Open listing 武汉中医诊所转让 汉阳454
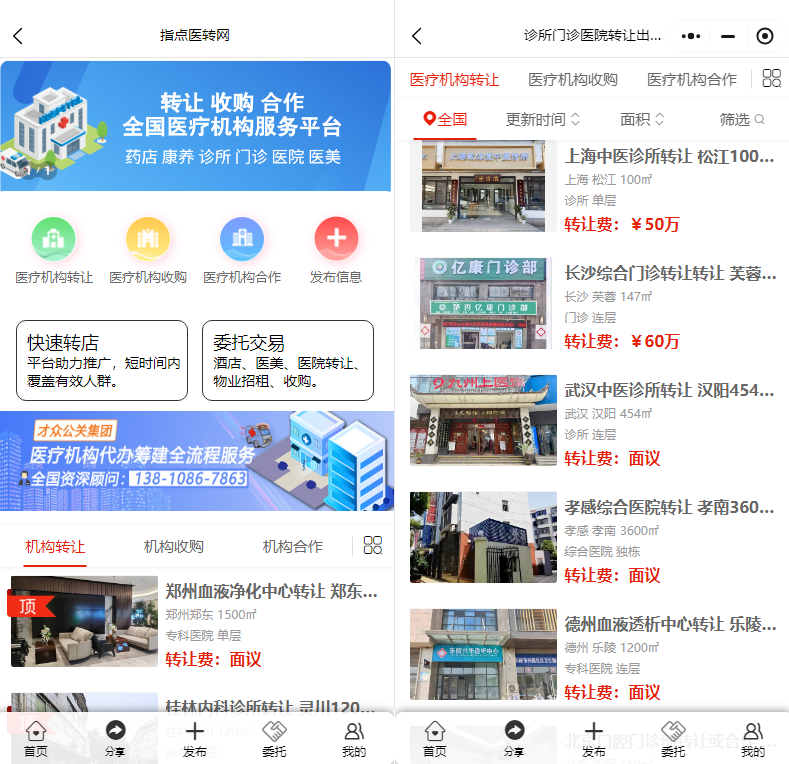 [669, 391]
